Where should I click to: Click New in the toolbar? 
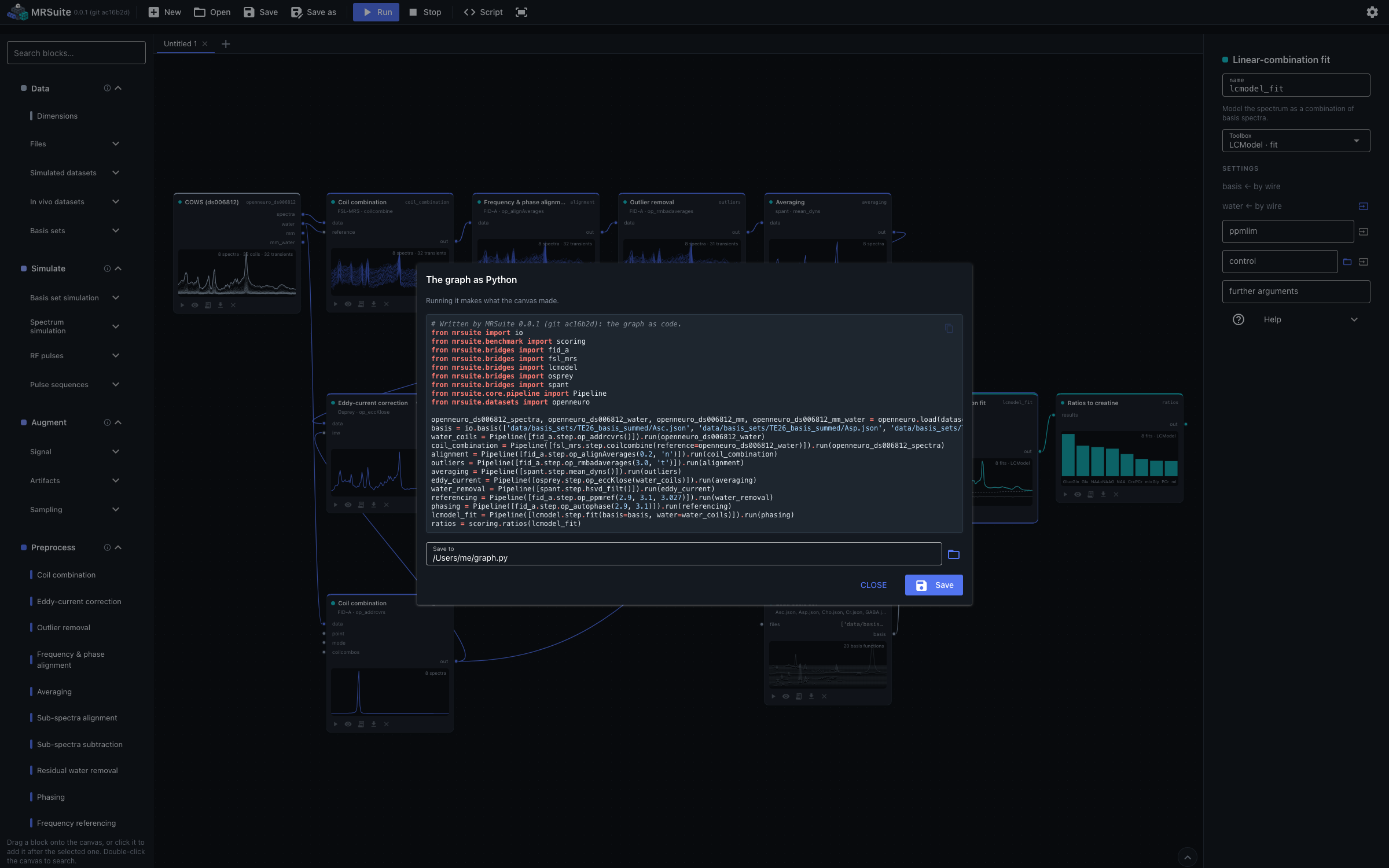[x=165, y=12]
